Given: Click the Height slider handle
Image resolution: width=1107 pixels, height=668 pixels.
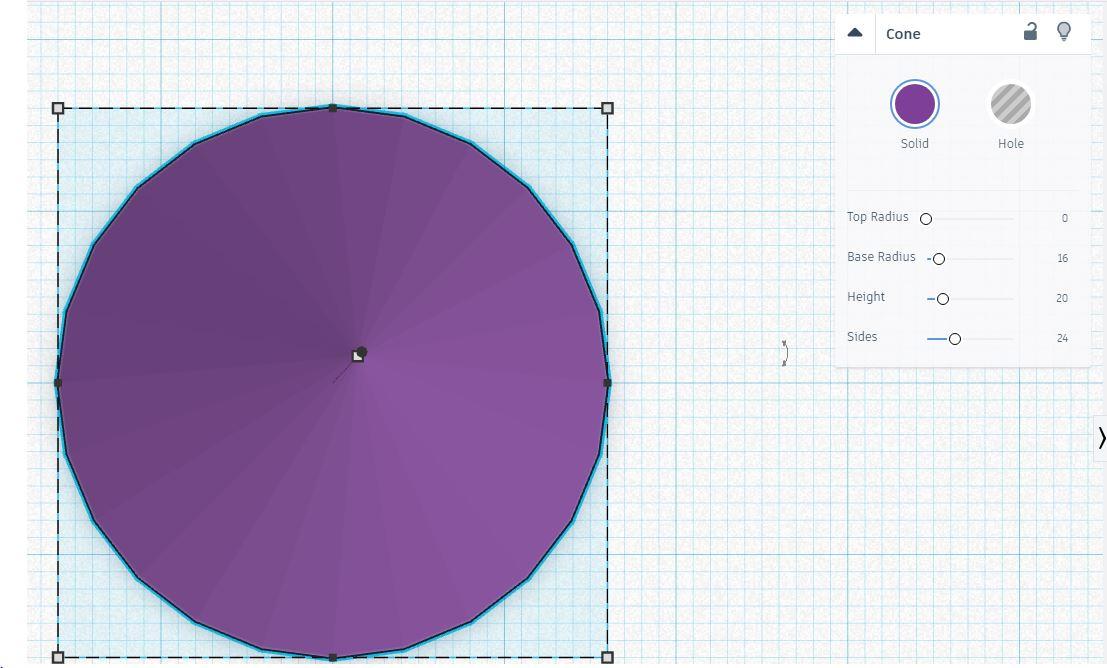Looking at the screenshot, I should tap(943, 299).
